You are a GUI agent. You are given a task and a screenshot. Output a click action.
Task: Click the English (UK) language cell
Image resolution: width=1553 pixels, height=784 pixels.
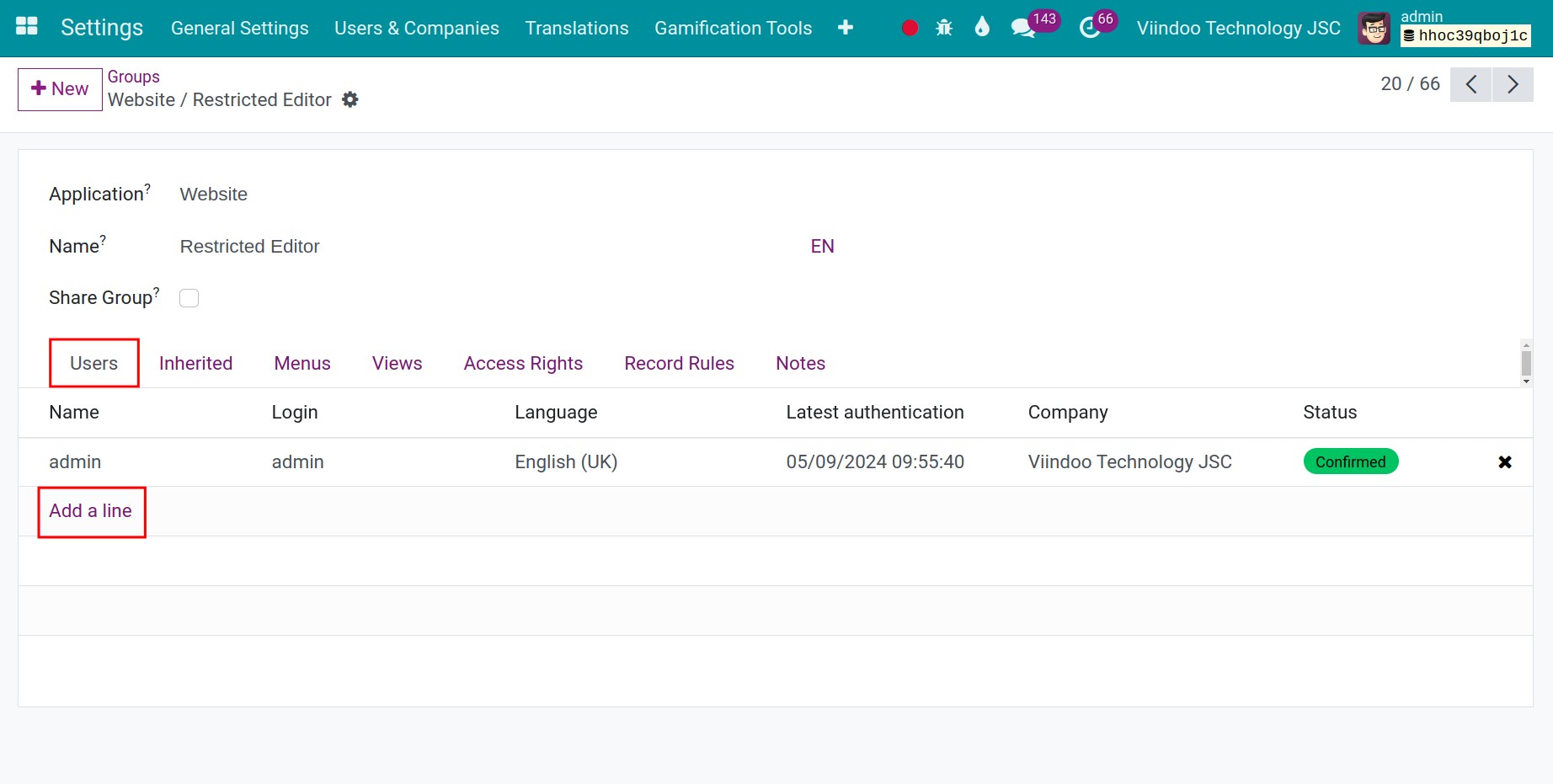[566, 462]
